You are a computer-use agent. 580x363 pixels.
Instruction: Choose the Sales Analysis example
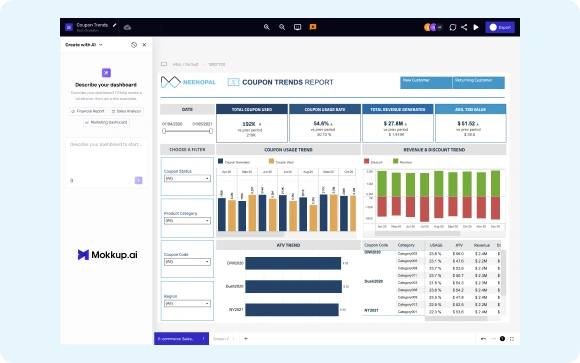tap(126, 111)
